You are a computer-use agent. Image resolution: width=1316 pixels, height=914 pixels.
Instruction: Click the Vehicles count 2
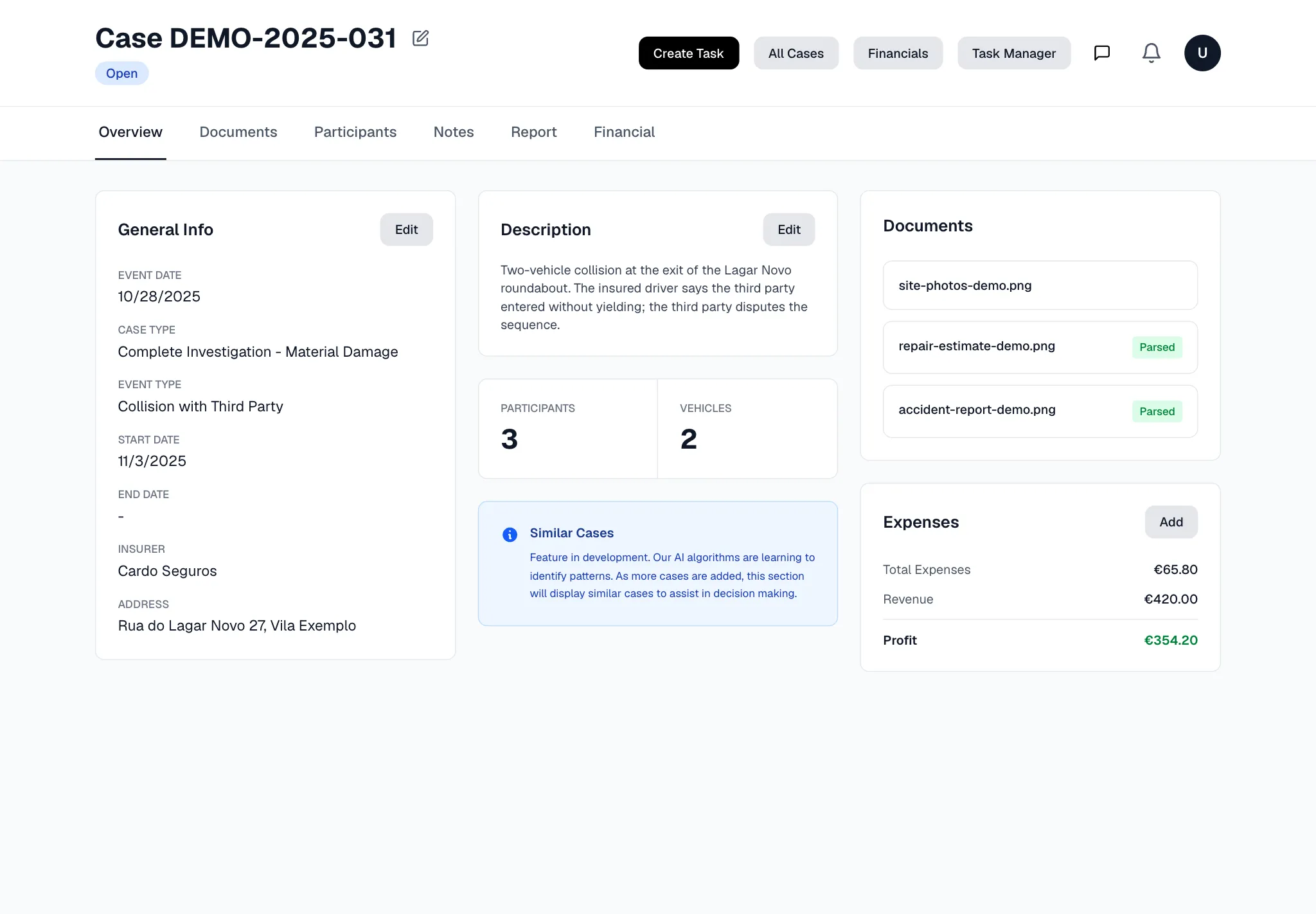(x=688, y=440)
